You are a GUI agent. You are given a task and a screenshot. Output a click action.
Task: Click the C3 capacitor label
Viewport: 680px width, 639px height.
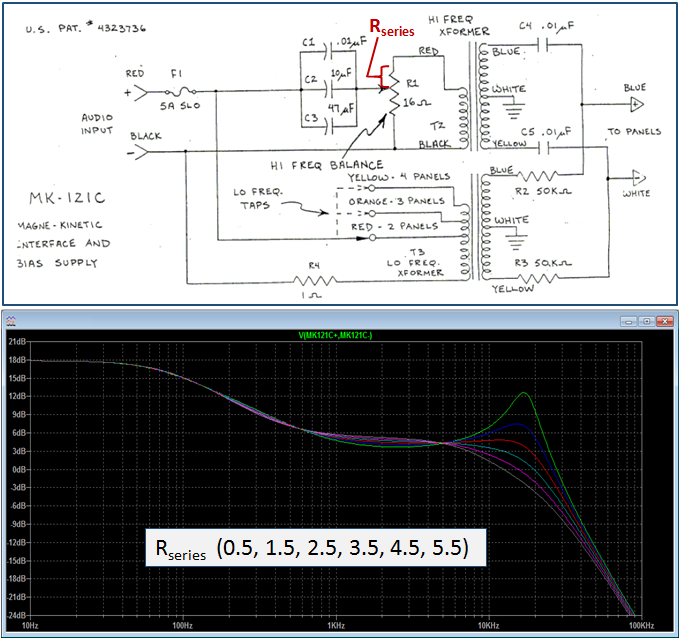click(311, 118)
